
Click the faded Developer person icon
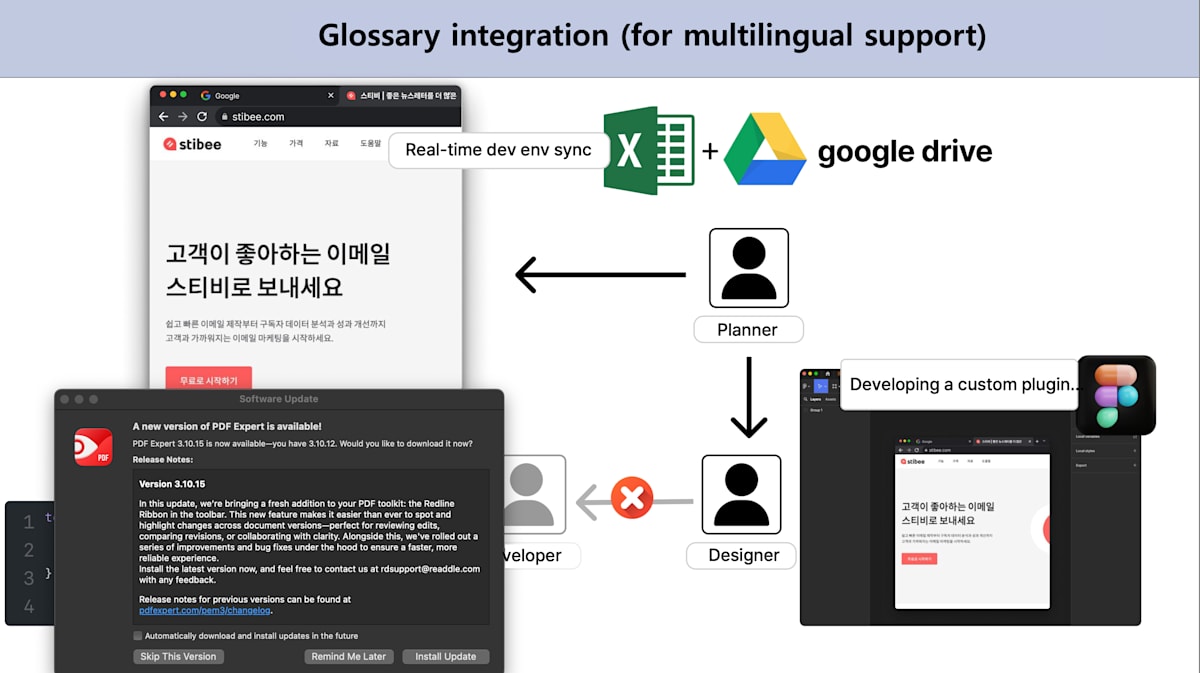pos(535,495)
